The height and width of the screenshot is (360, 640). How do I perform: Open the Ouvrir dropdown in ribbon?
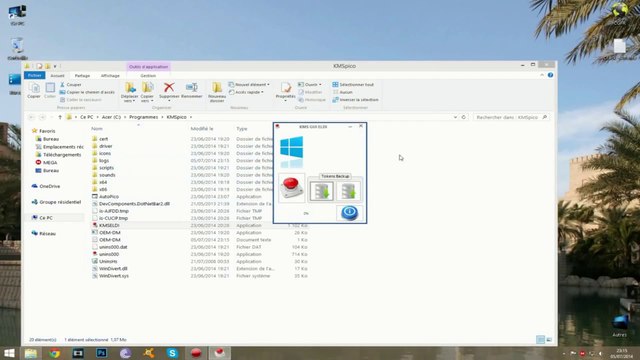pyautogui.click(x=320, y=84)
